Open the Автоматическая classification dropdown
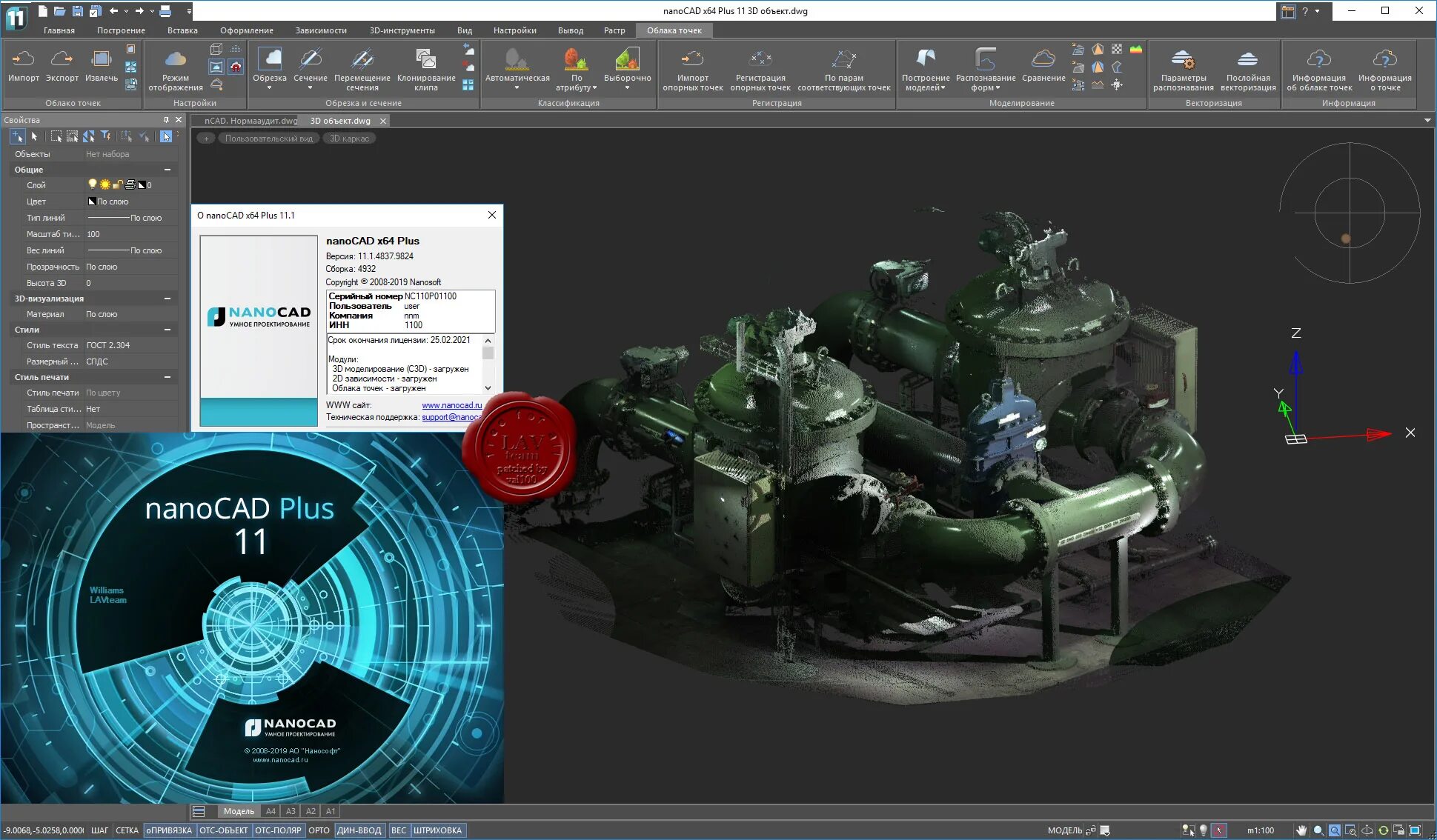The height and width of the screenshot is (840, 1437). point(517,88)
